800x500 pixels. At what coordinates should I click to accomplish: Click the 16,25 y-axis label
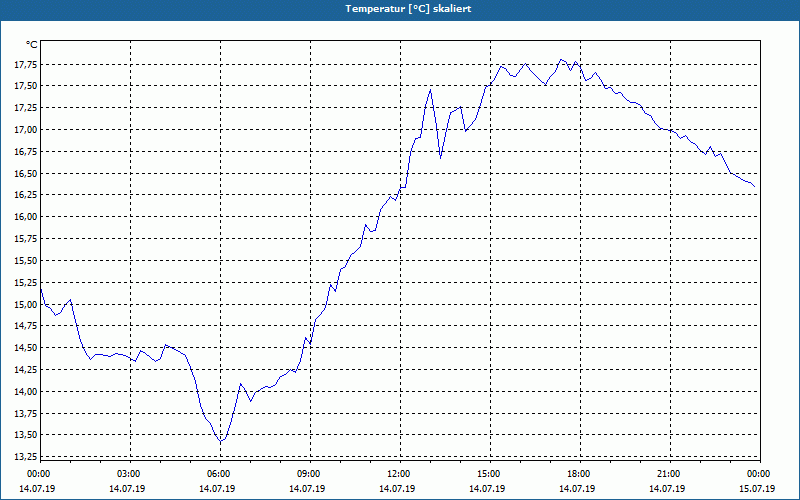click(25, 195)
